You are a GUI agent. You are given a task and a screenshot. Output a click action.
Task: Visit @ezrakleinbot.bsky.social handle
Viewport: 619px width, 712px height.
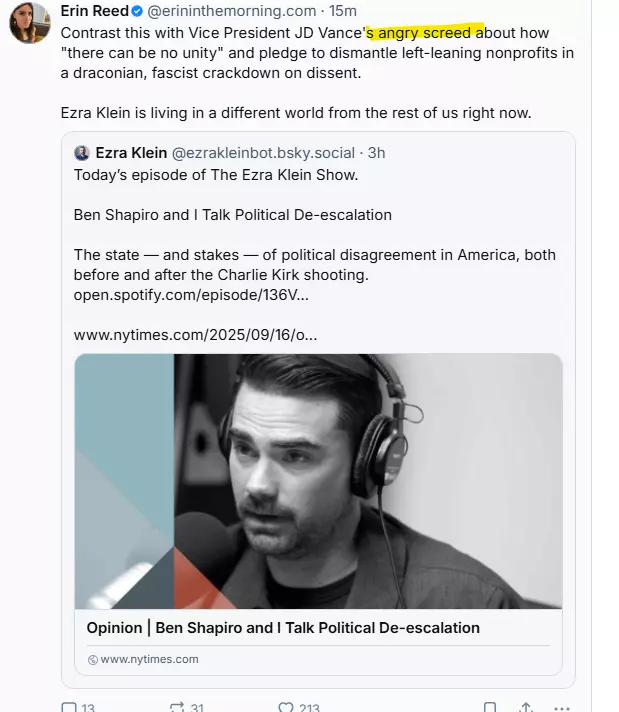[263, 153]
